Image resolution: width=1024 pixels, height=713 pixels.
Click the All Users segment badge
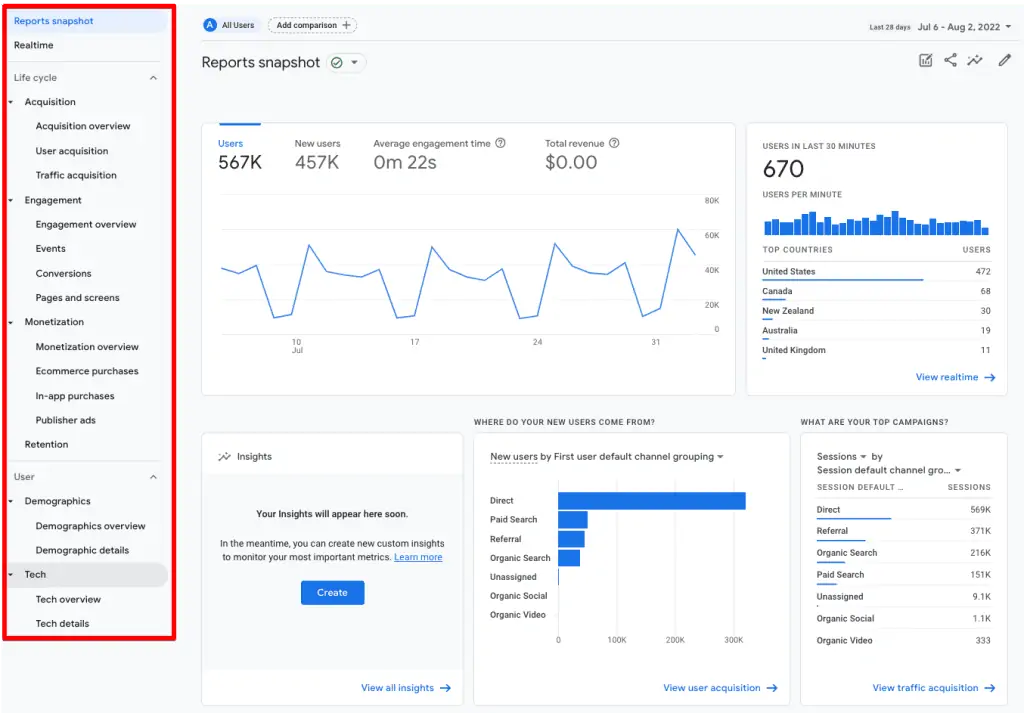click(231, 25)
